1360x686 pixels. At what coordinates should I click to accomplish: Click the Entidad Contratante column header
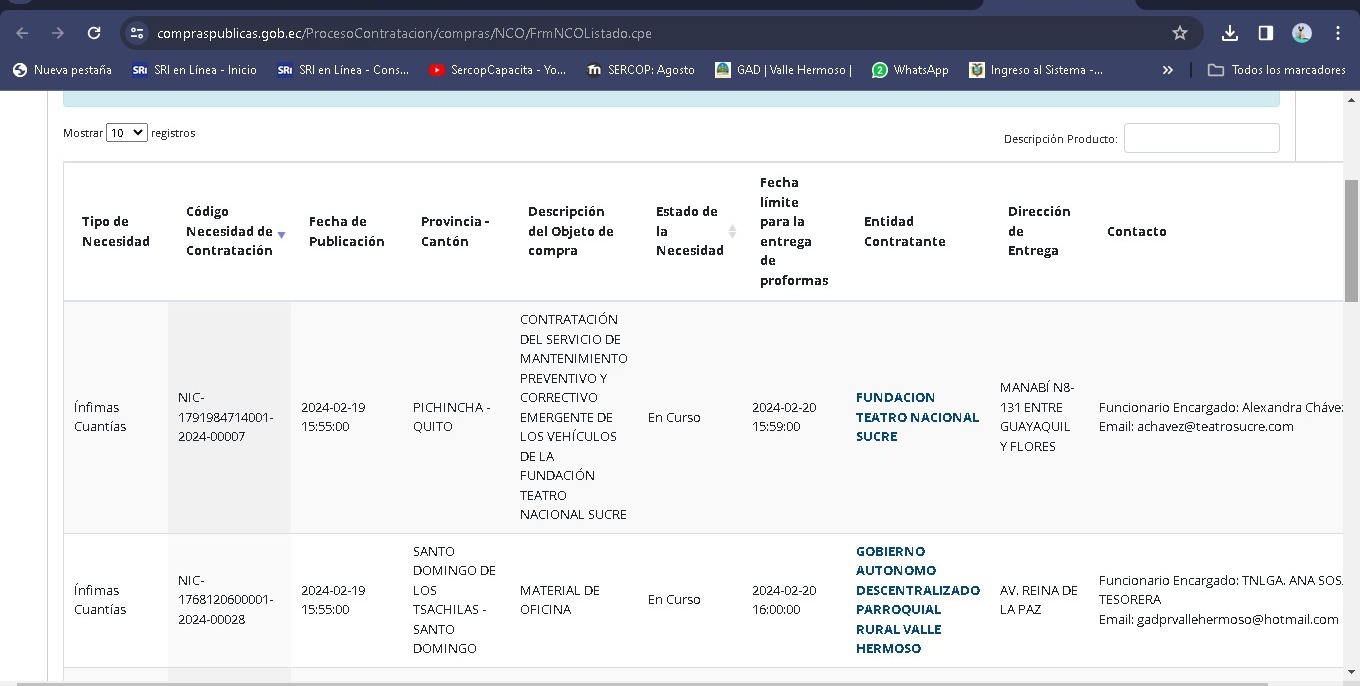pyautogui.click(x=904, y=231)
